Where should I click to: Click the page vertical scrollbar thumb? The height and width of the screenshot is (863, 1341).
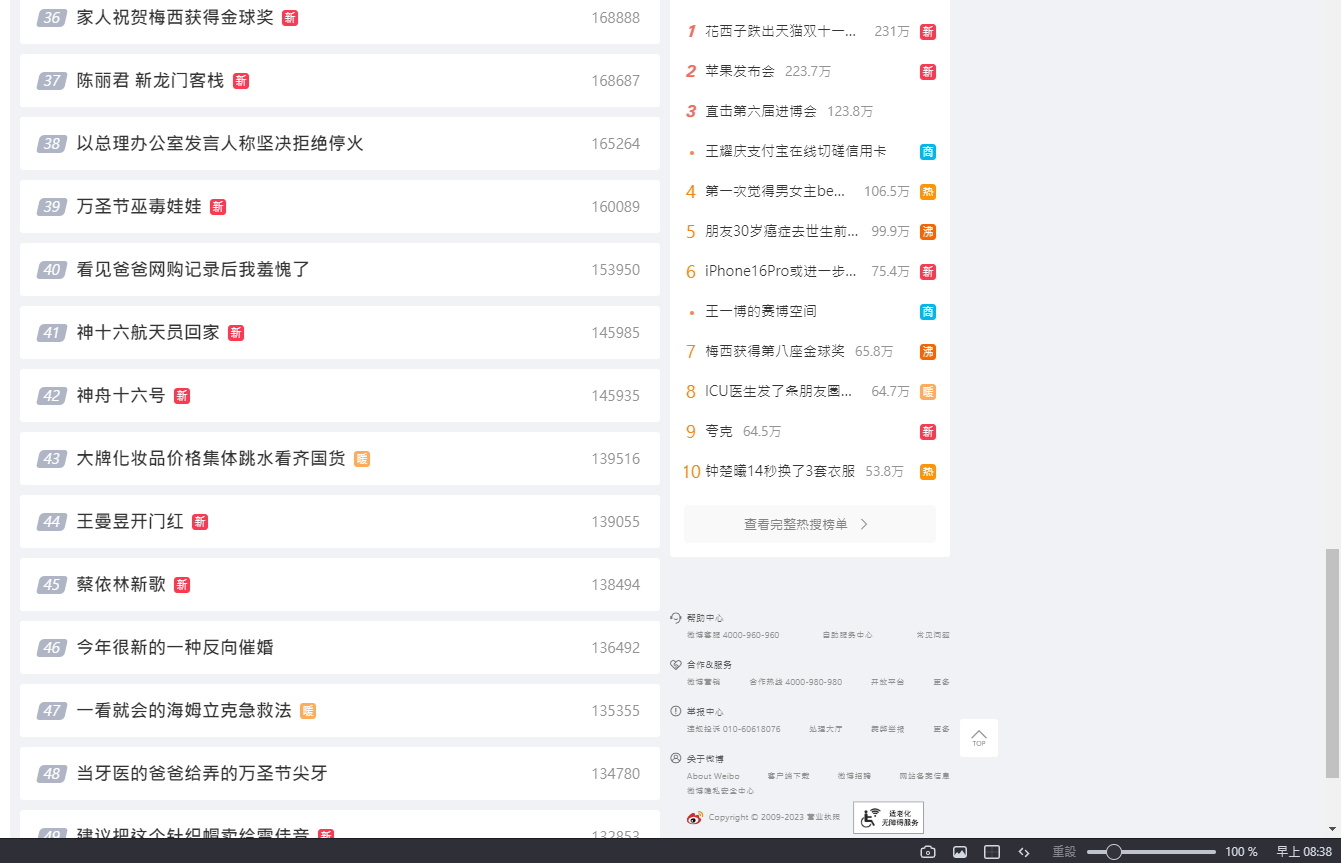pos(1331,663)
